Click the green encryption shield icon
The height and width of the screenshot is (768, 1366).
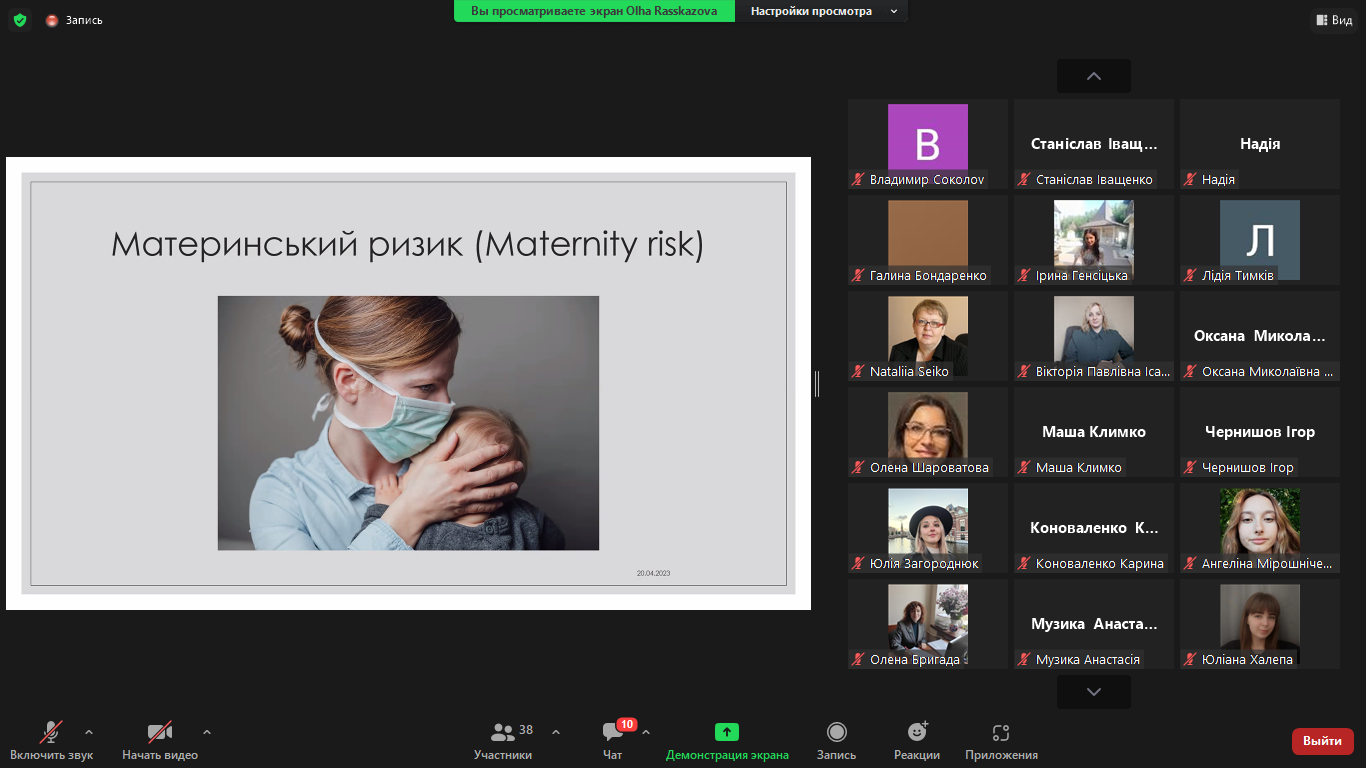[x=20, y=20]
